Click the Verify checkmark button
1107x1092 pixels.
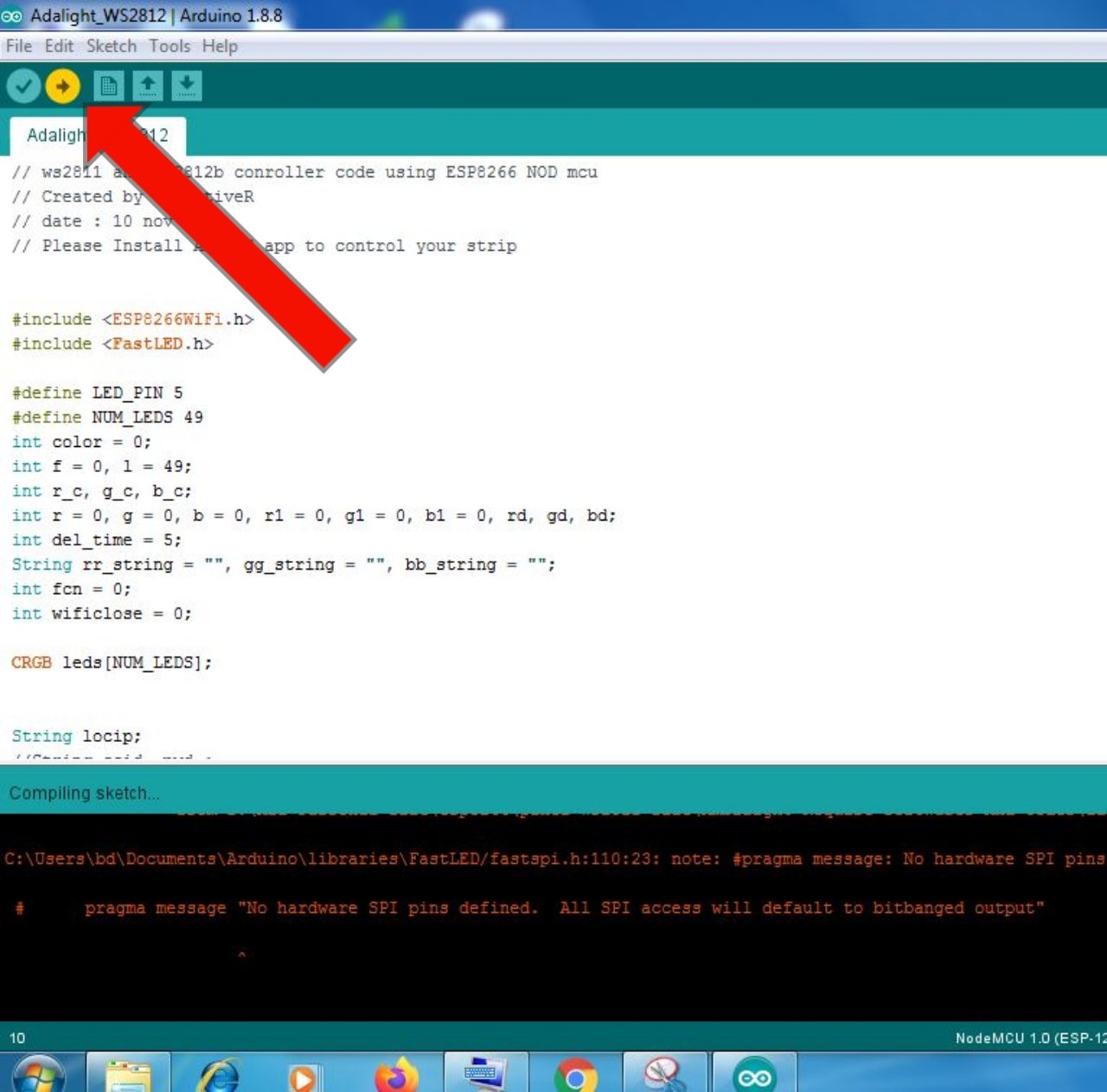coord(23,86)
